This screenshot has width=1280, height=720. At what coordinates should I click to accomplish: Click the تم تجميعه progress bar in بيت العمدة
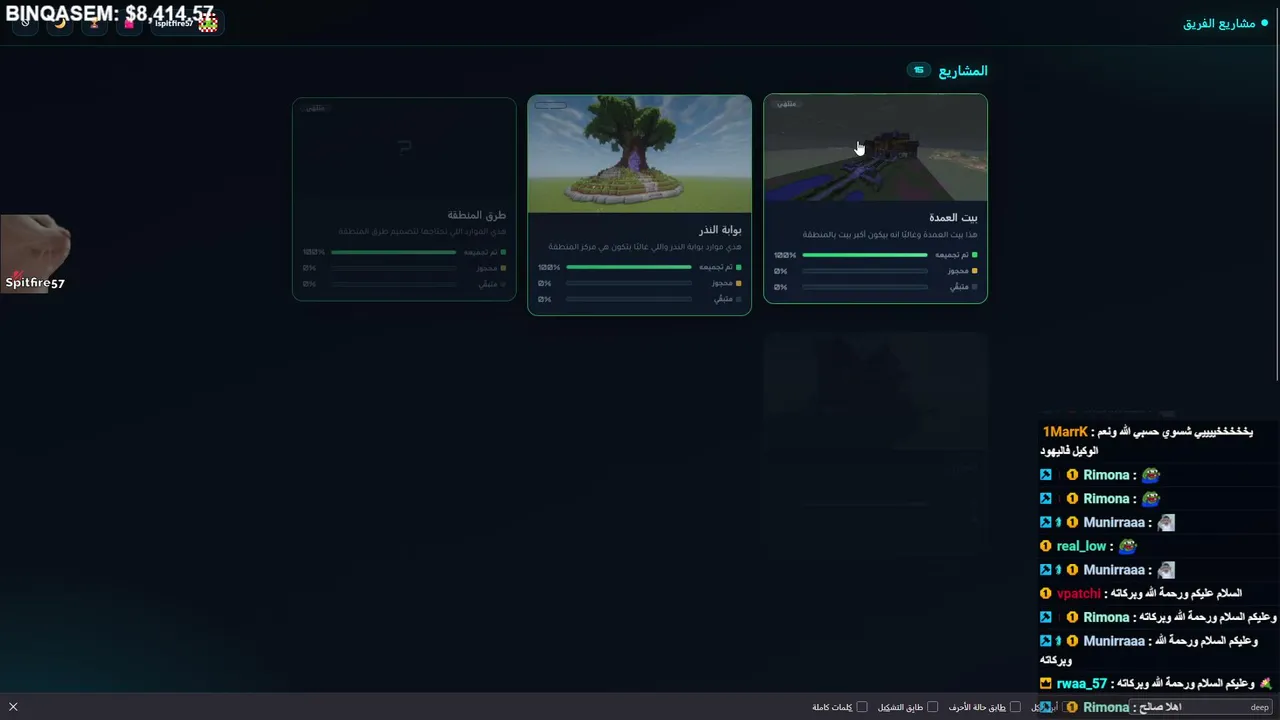click(x=865, y=255)
